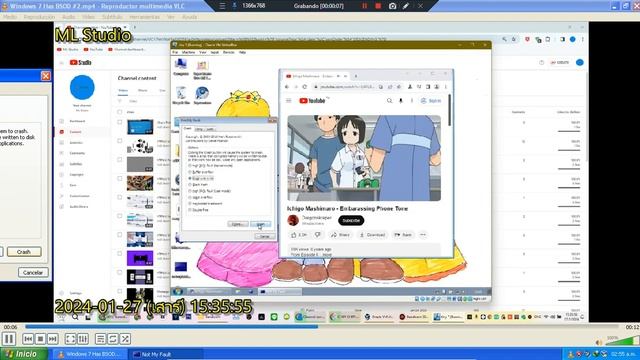Open the Reproducción menu

point(39,17)
